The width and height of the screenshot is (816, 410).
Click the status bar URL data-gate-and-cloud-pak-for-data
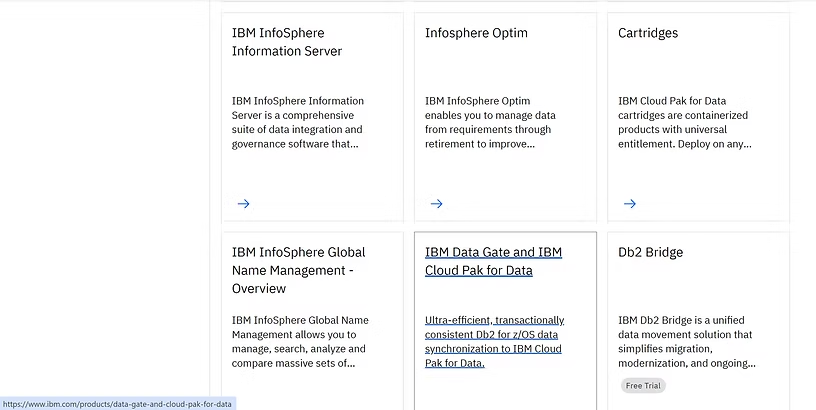(117, 404)
